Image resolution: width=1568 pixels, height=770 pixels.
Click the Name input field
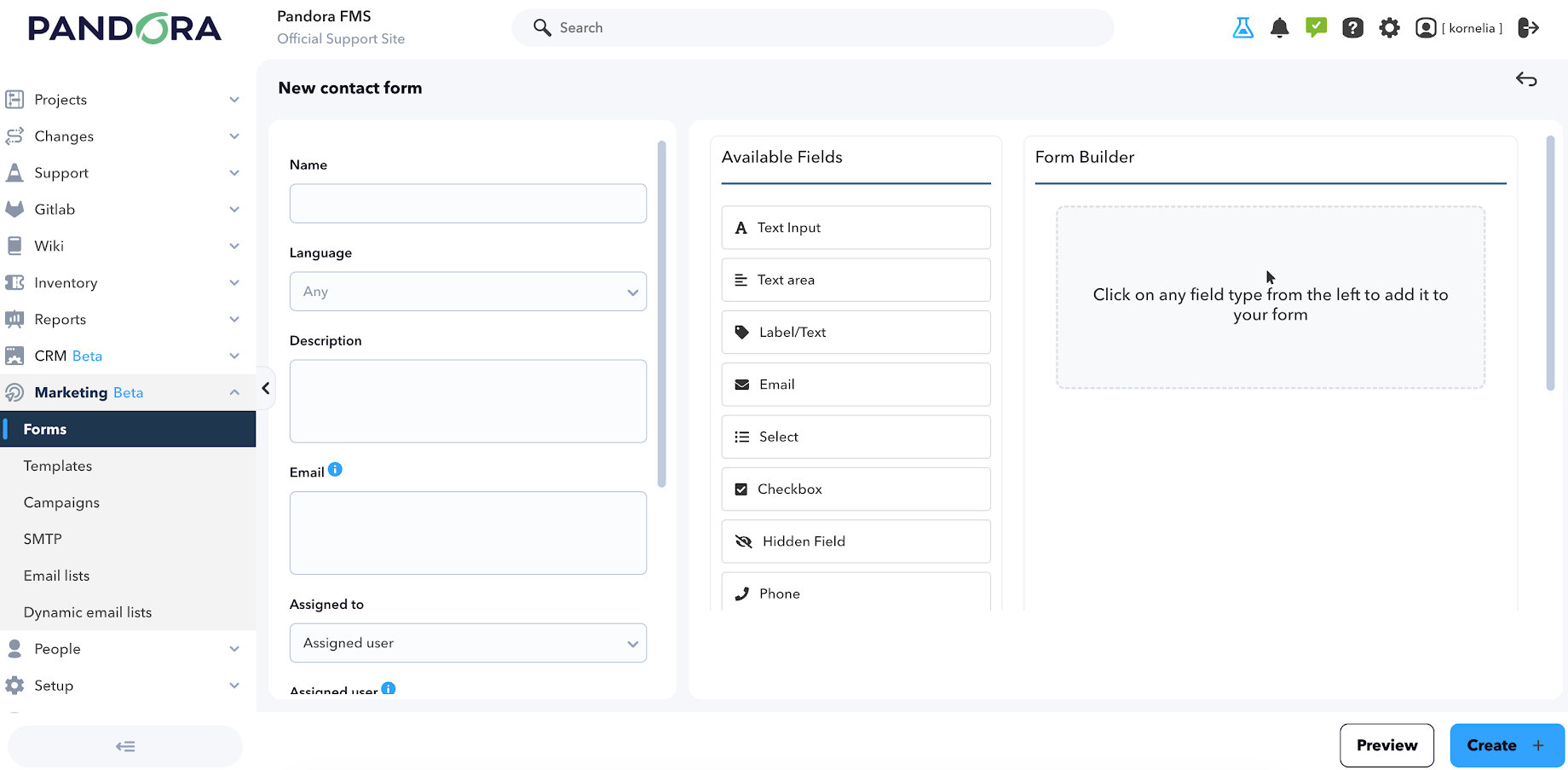point(468,204)
